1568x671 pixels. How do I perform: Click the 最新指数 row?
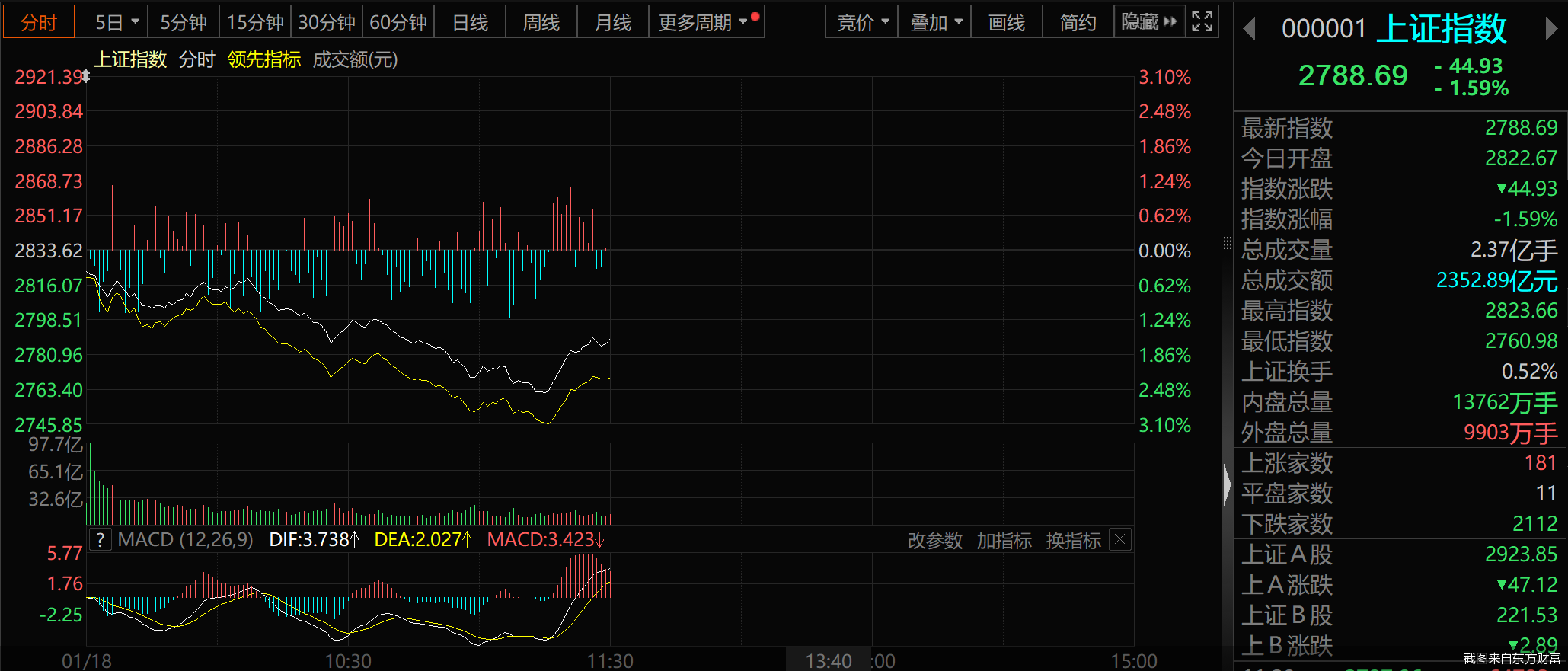(1400, 128)
